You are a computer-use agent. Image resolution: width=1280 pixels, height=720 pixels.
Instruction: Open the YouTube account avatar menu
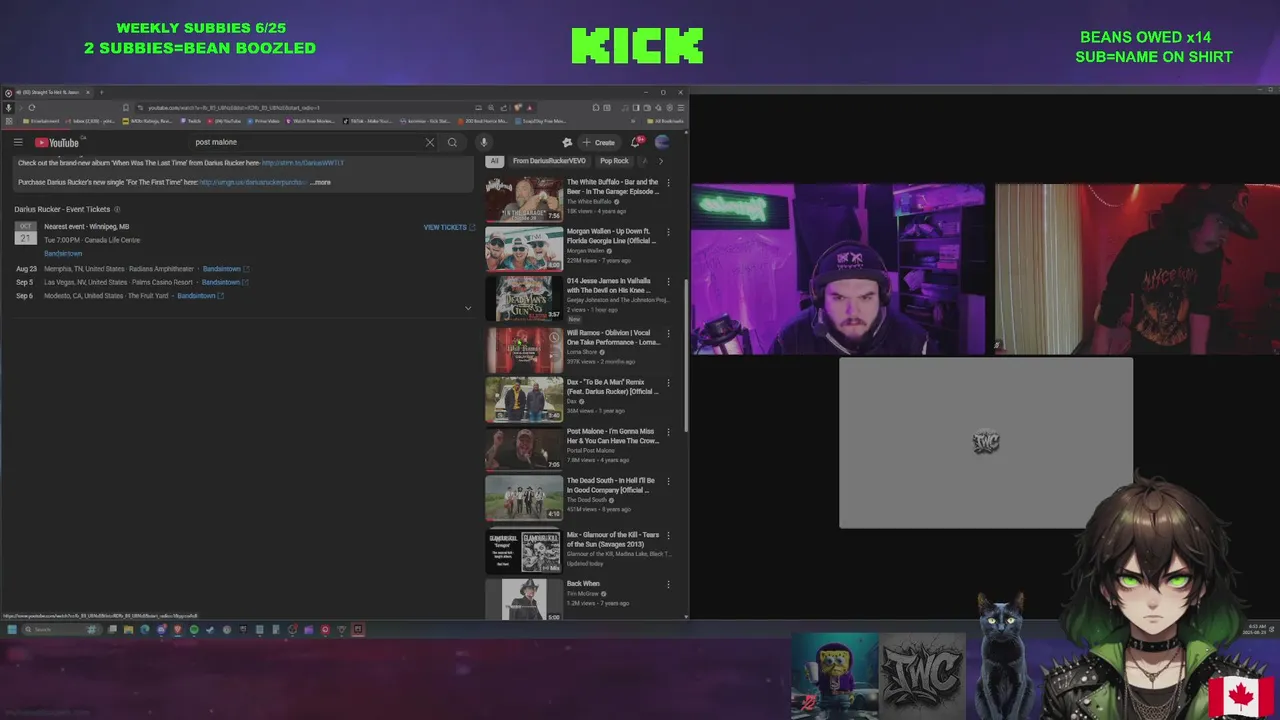click(x=662, y=142)
